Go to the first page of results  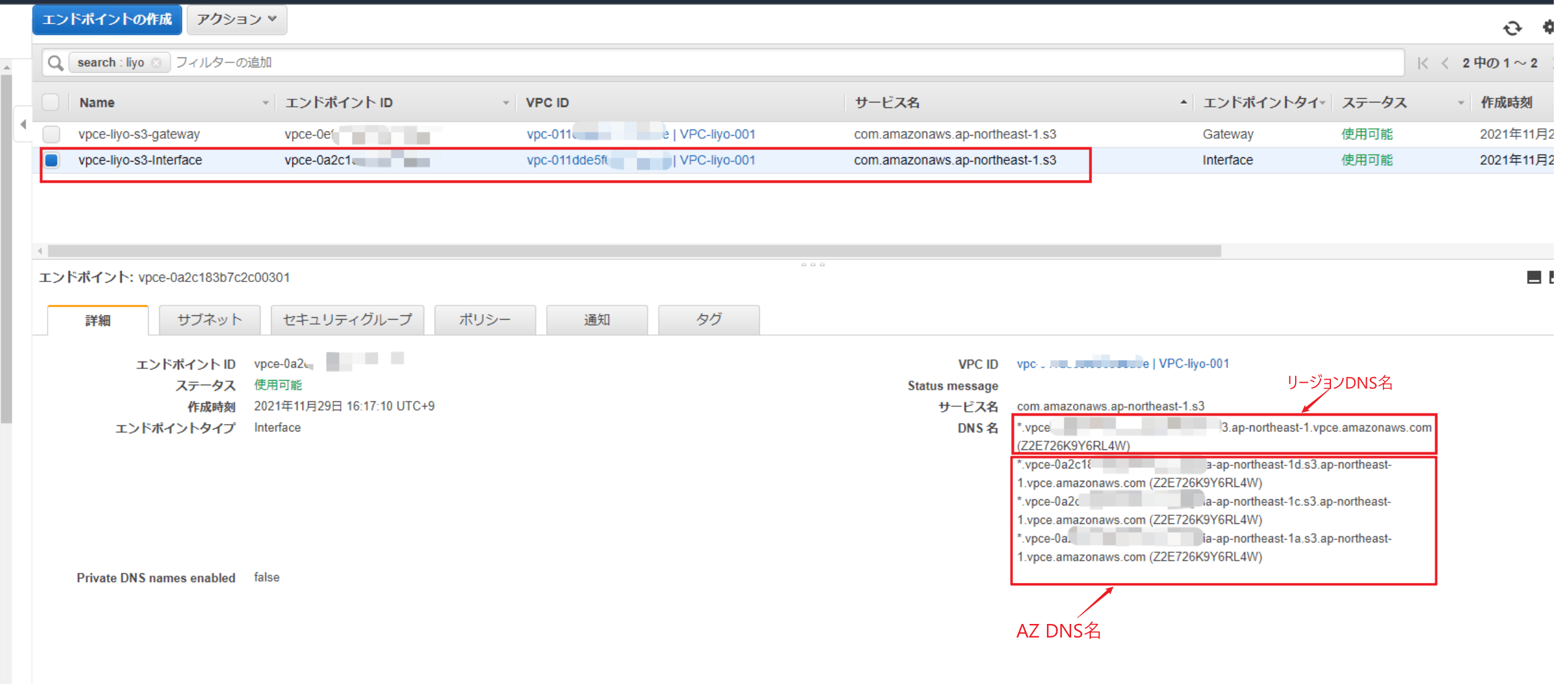click(x=1423, y=63)
